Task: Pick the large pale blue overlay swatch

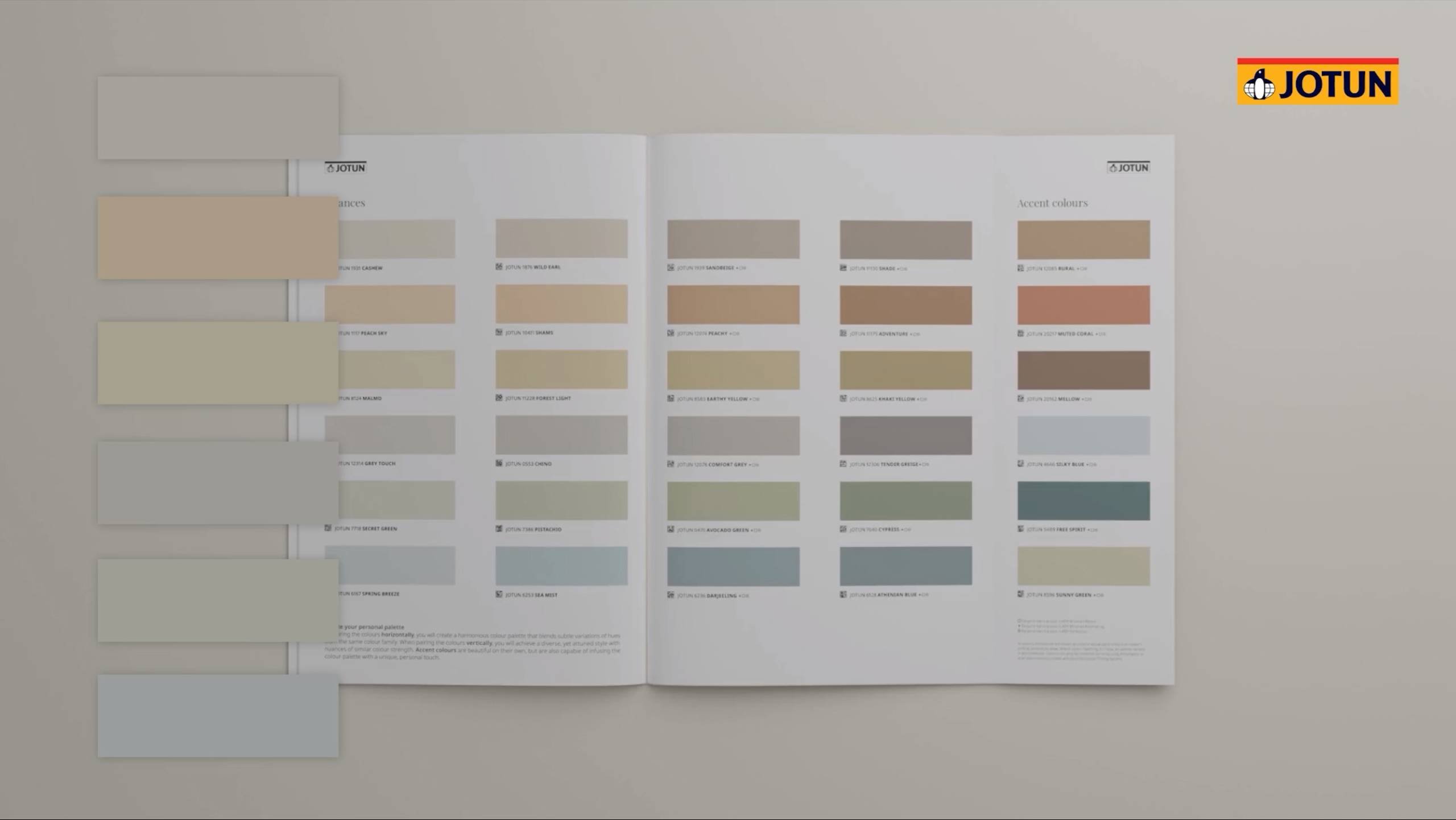Action: pyautogui.click(x=218, y=716)
